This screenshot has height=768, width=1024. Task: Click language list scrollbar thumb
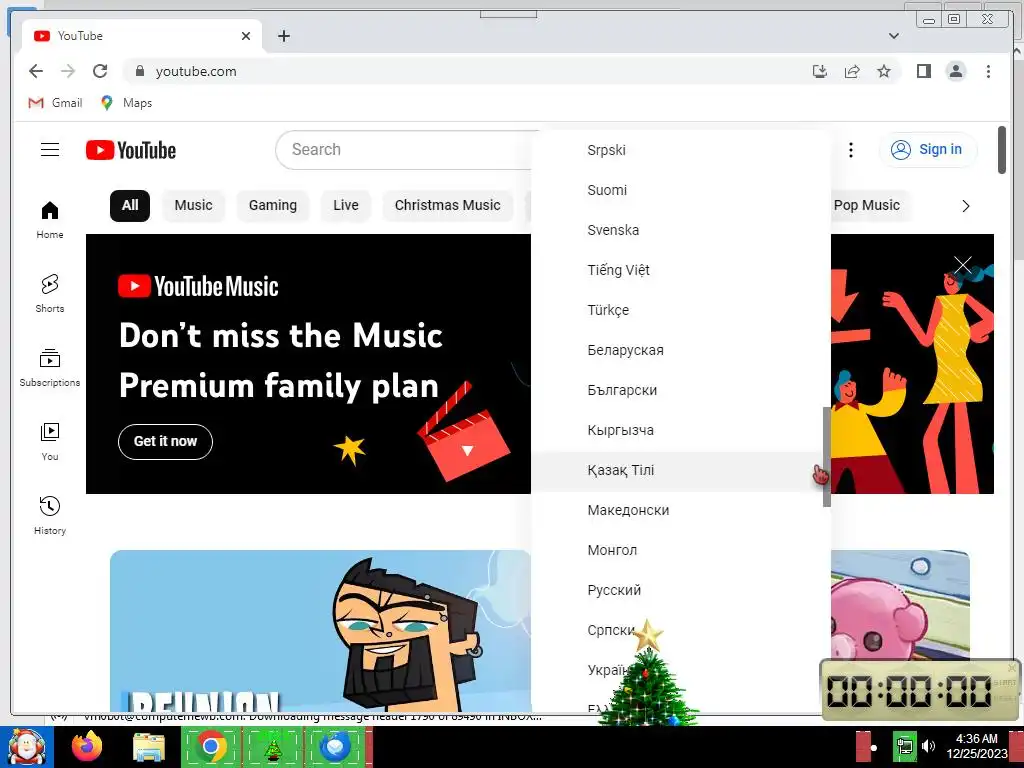pos(827,456)
